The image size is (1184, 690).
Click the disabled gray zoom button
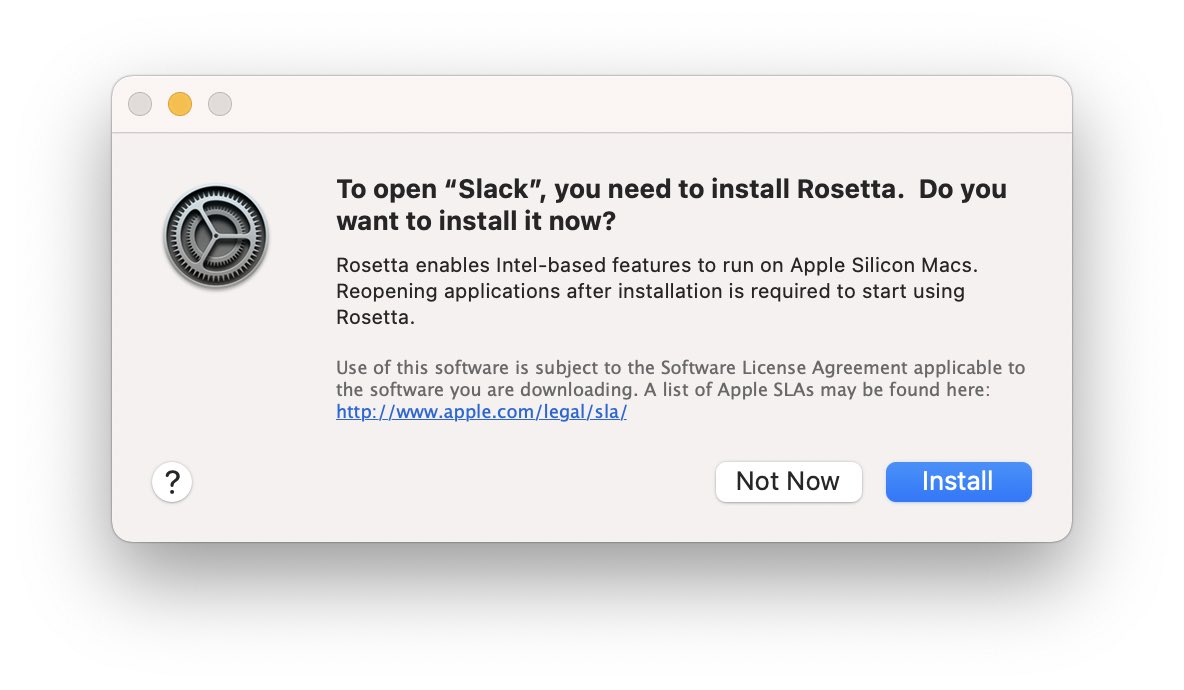220,103
